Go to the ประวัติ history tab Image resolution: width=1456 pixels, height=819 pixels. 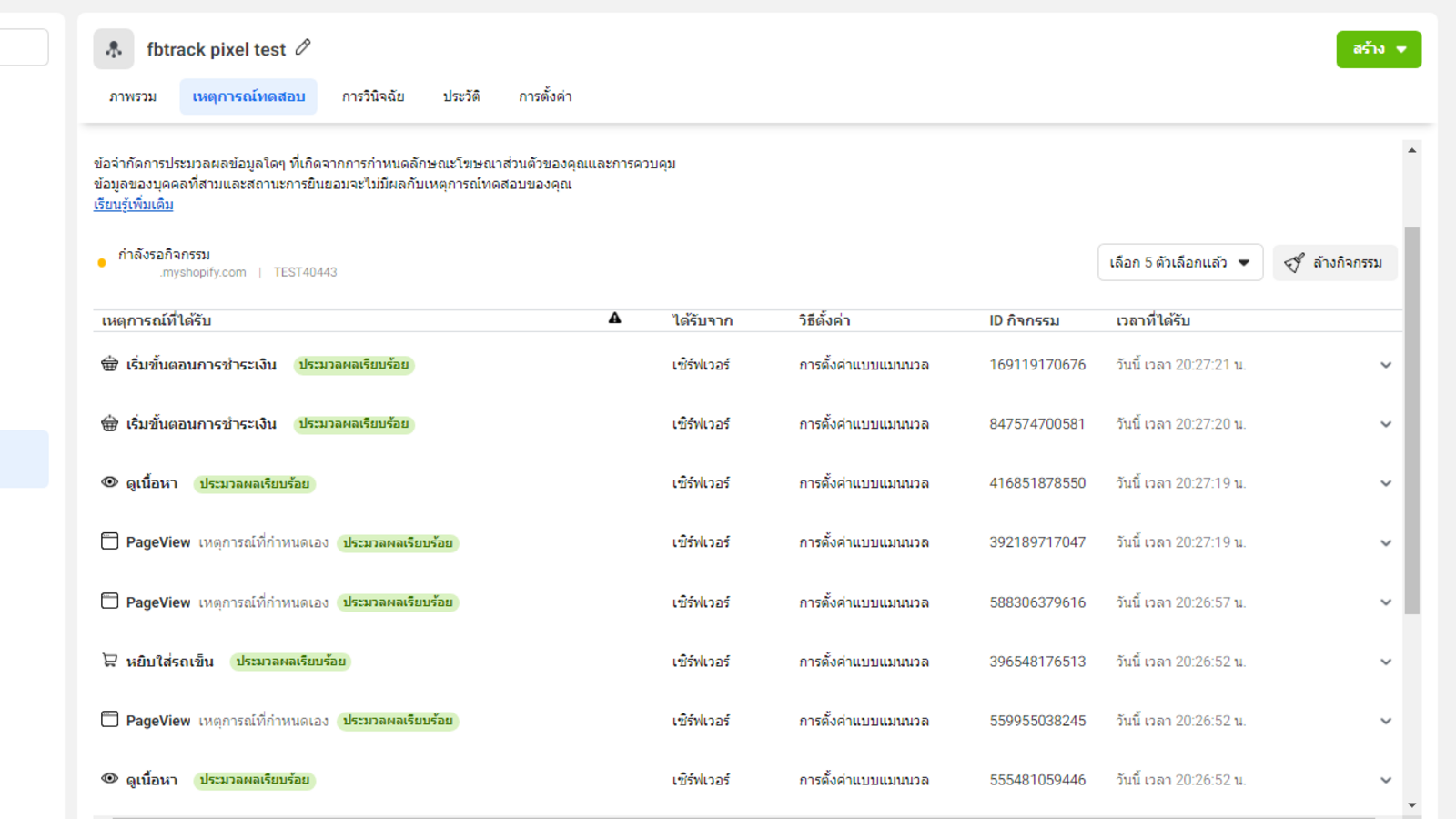point(461,96)
